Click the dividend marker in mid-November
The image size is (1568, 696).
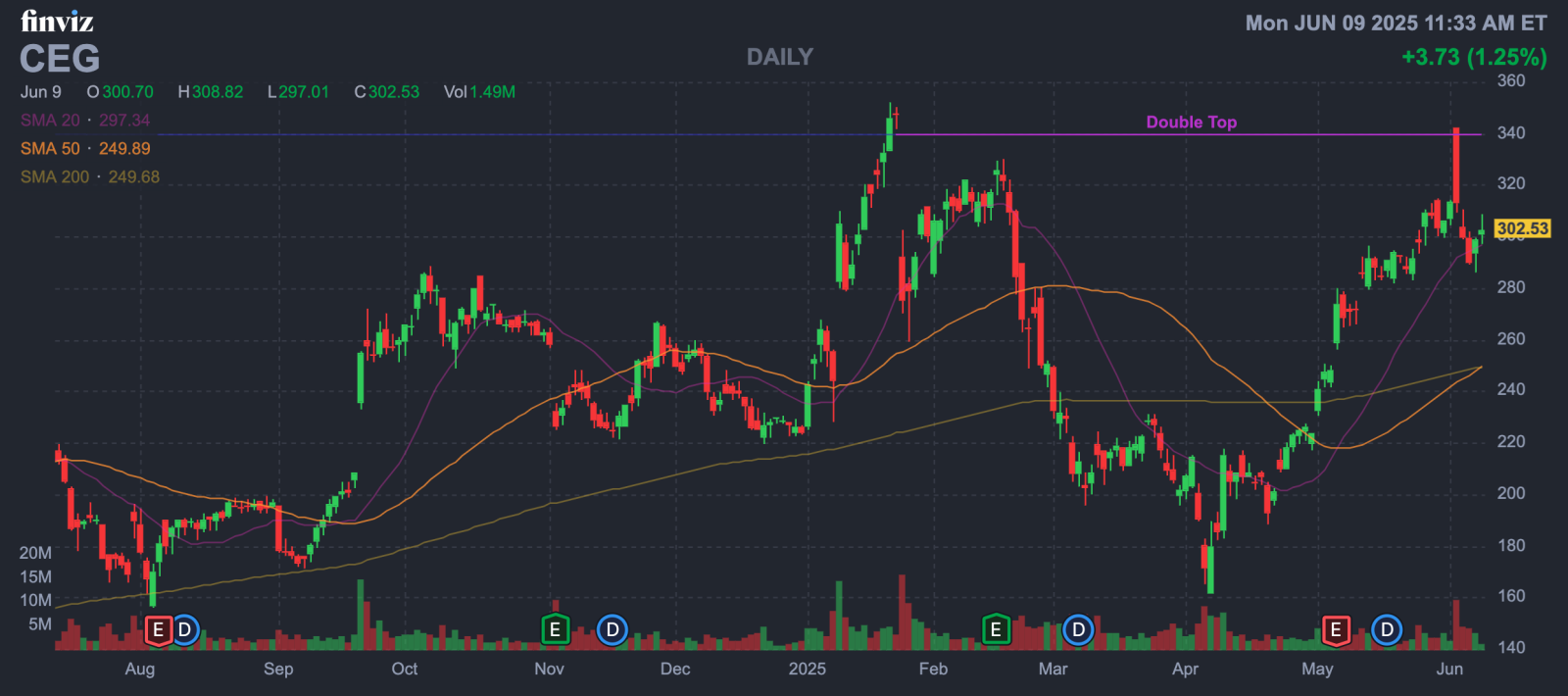pos(612,629)
